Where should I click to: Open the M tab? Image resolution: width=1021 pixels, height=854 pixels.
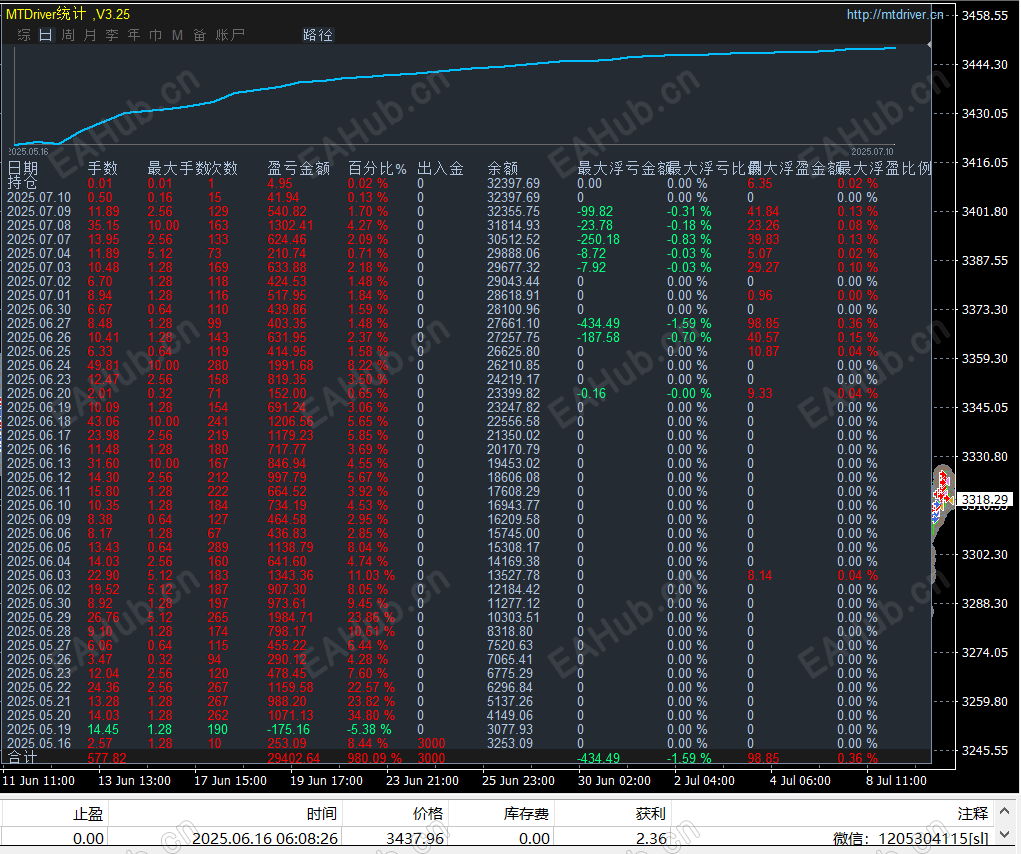177,35
